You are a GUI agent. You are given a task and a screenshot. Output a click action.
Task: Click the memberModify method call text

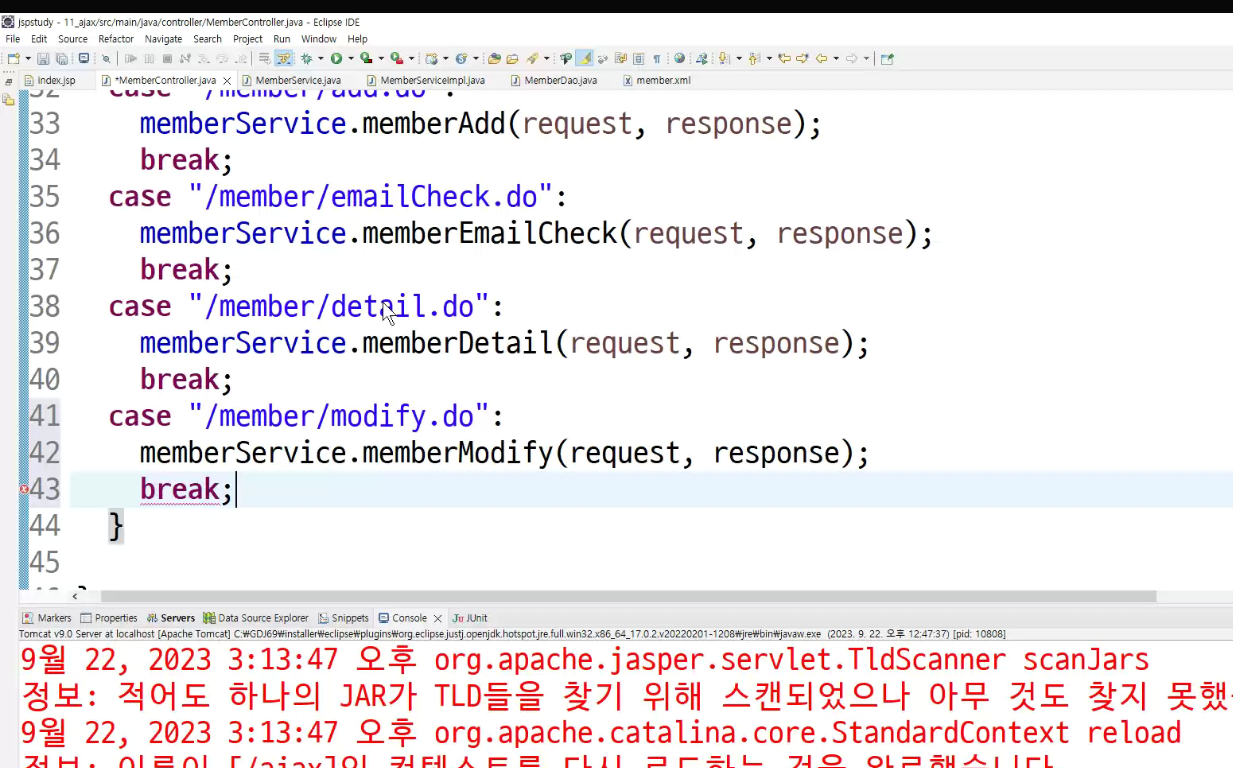click(x=457, y=453)
